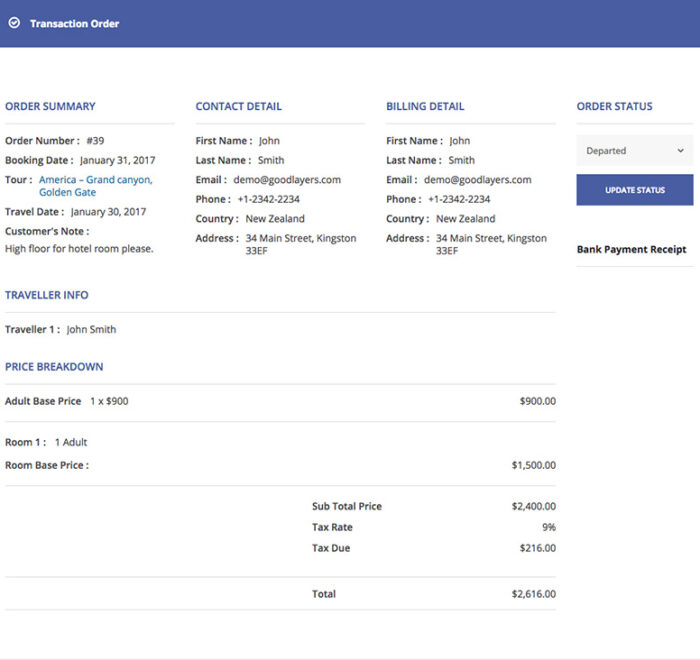Click the check circle icon in header
Screen dimensions: 700x660
tap(14, 23)
